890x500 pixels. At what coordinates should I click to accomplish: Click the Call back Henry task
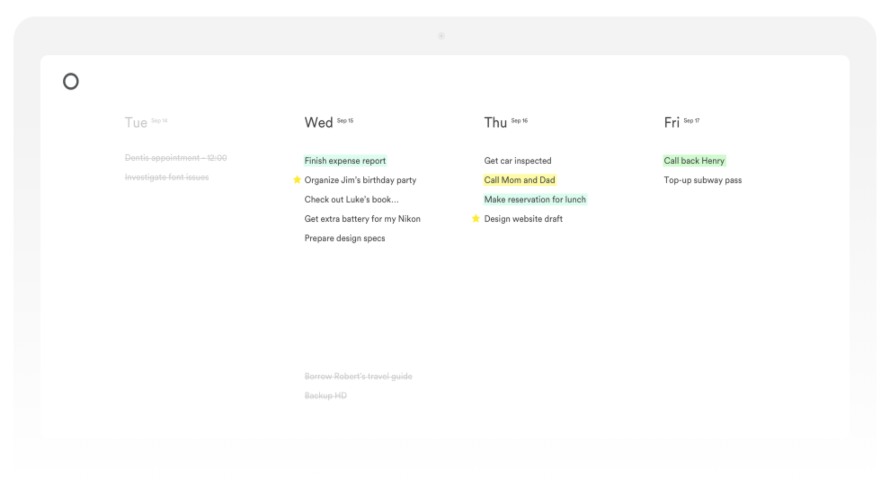pyautogui.click(x=694, y=161)
